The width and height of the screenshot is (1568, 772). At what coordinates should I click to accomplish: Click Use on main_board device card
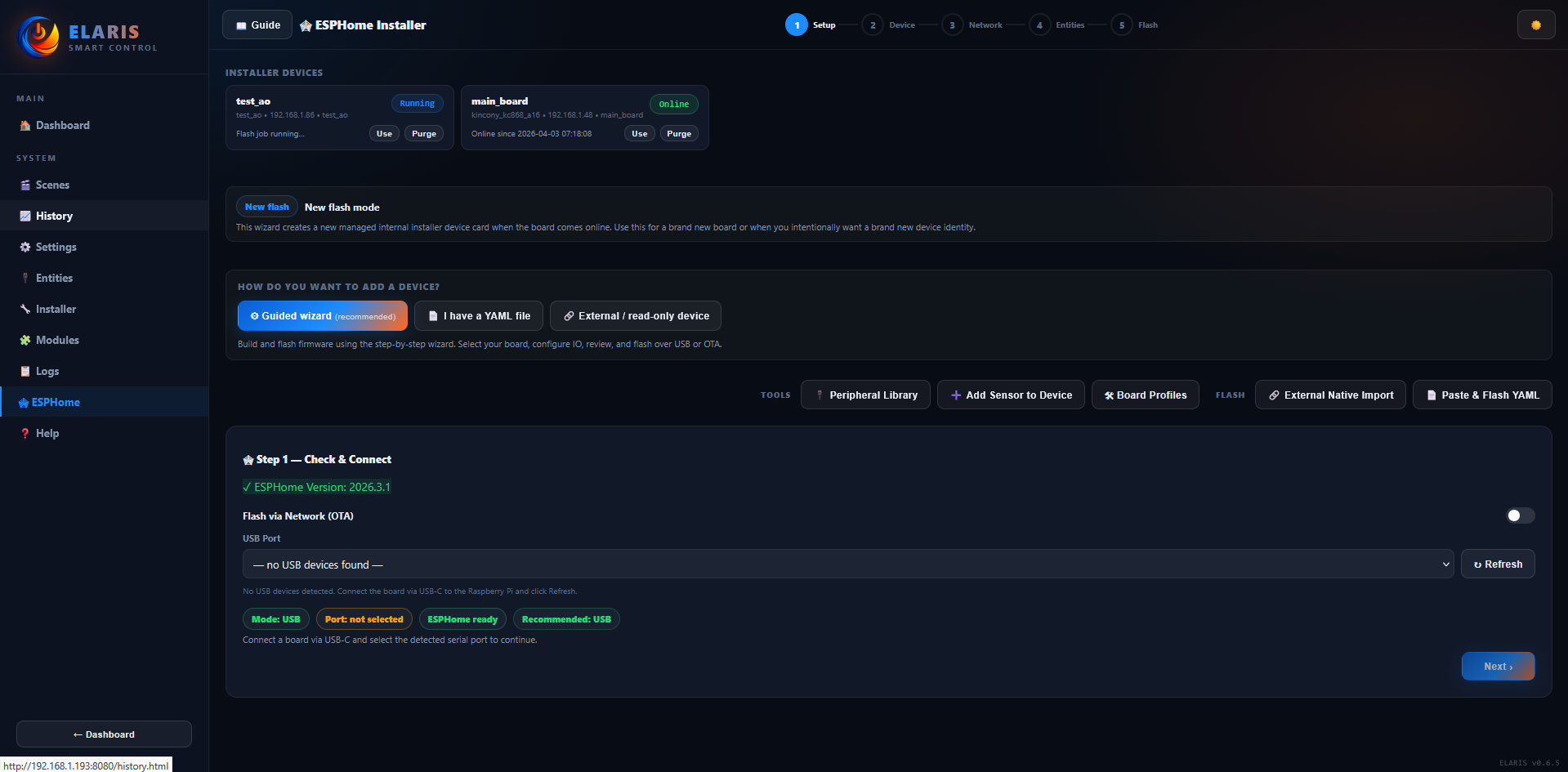pyautogui.click(x=640, y=133)
